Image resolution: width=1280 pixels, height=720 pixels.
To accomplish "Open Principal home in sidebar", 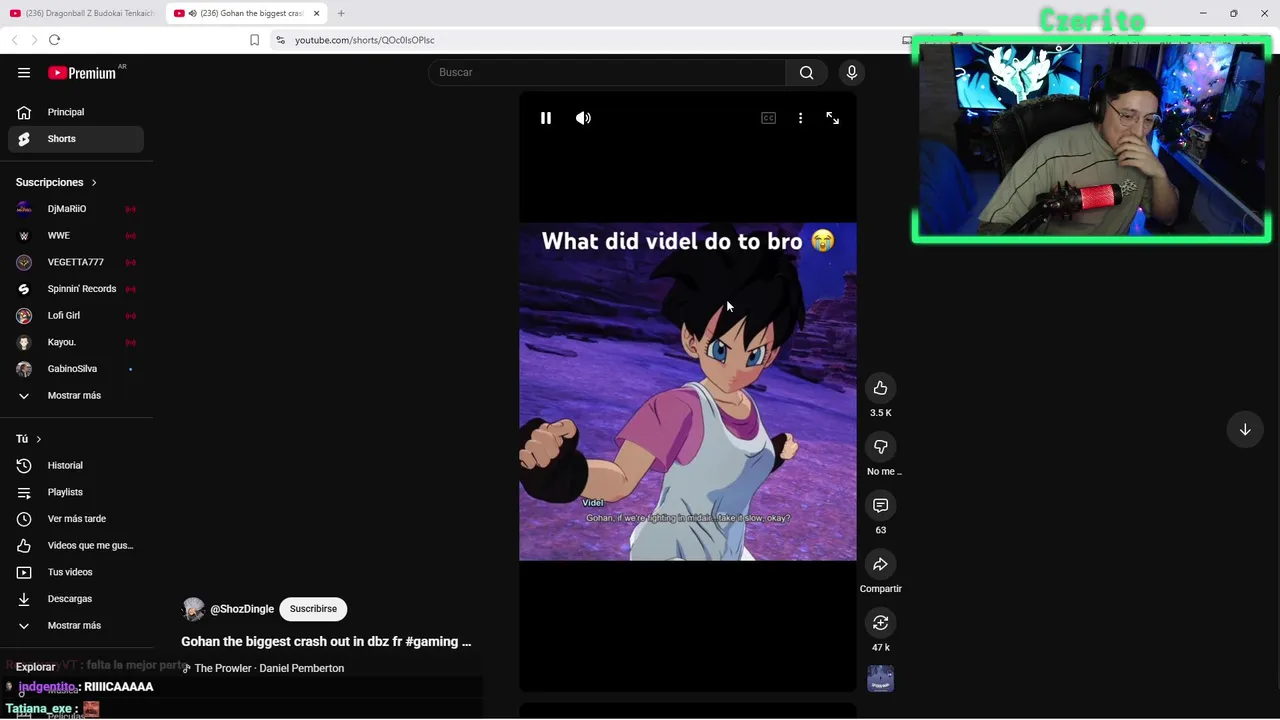I will (x=76, y=112).
